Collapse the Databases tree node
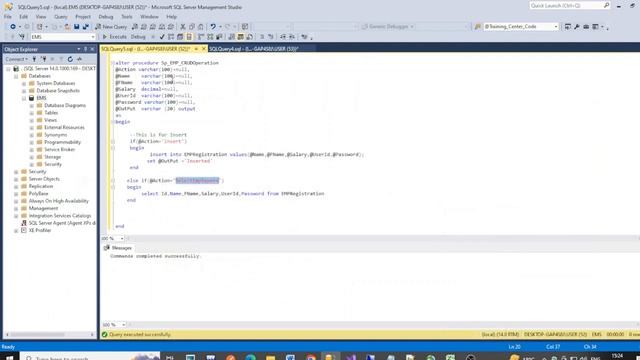 pyautogui.click(x=16, y=76)
